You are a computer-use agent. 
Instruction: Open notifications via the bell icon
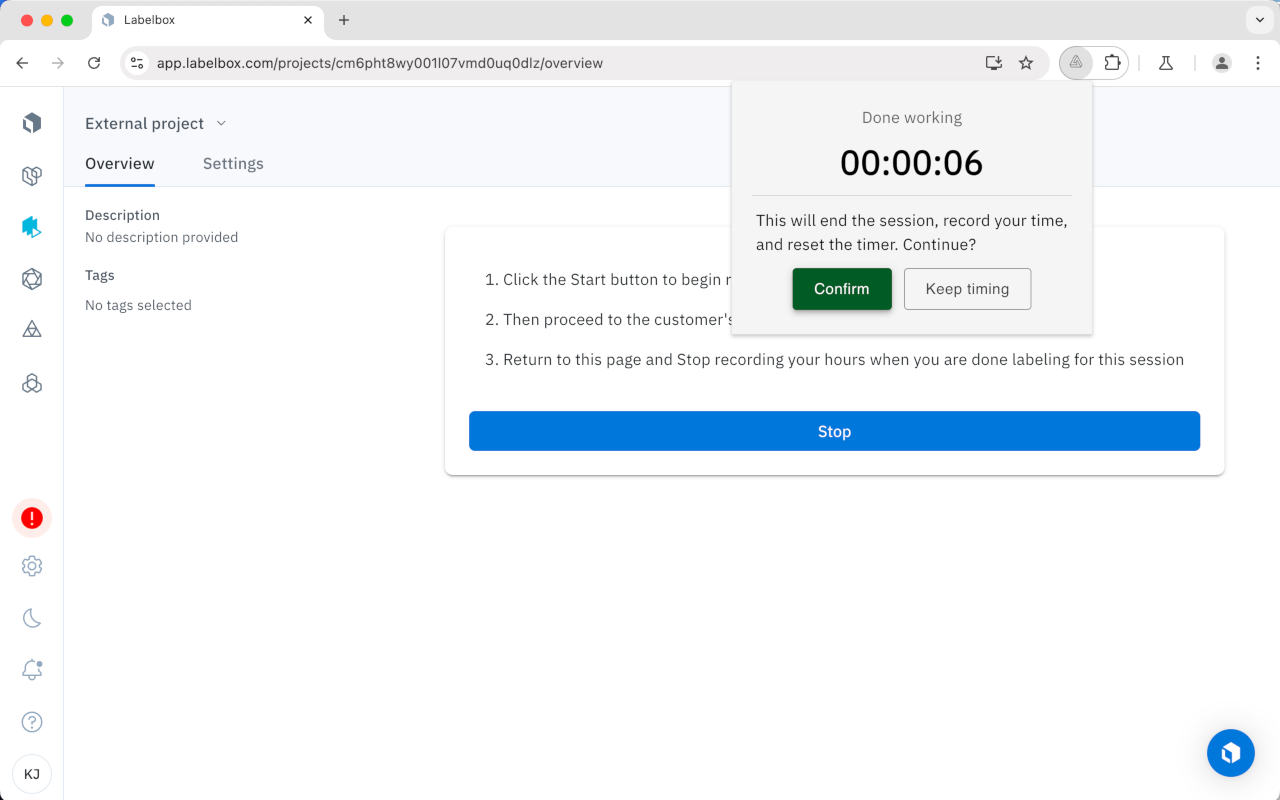click(31, 670)
